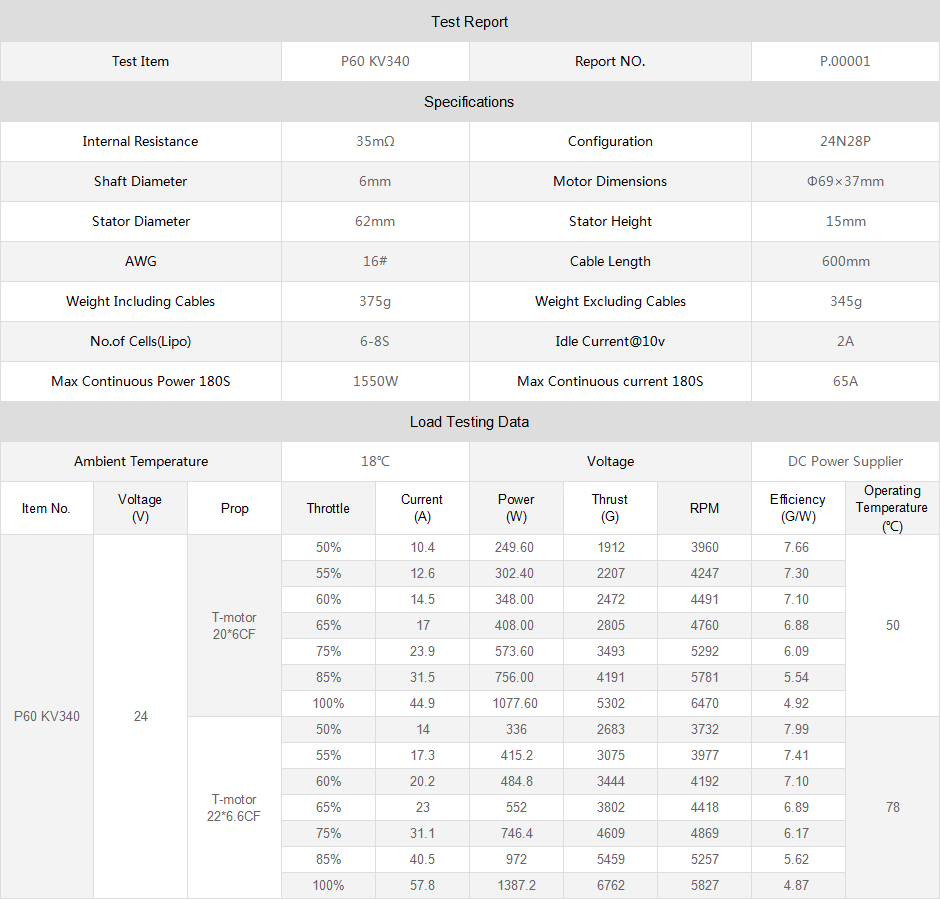Click the 'Ambient Temperature' label

click(x=141, y=461)
